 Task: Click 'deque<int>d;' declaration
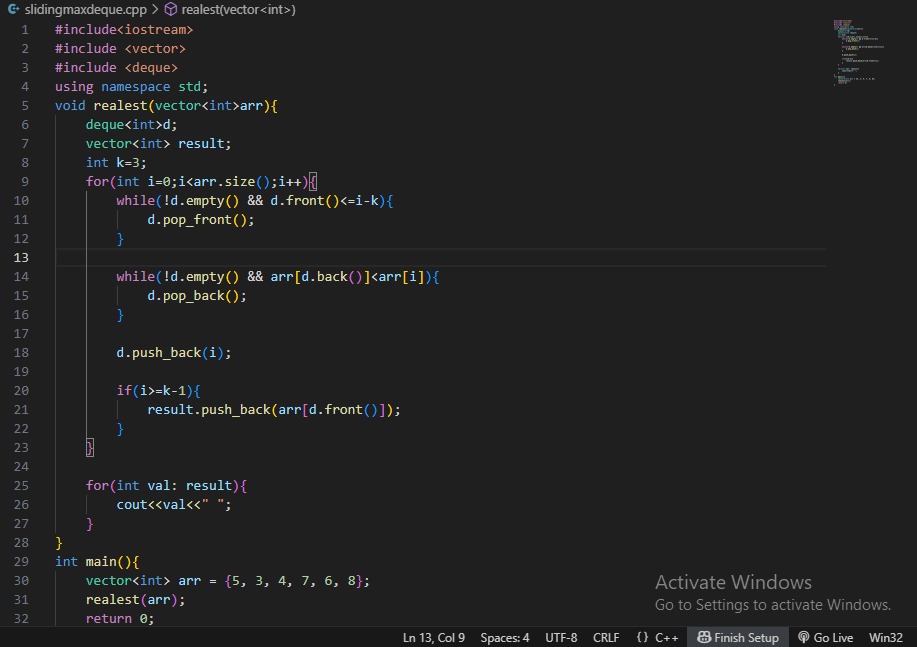click(x=132, y=125)
